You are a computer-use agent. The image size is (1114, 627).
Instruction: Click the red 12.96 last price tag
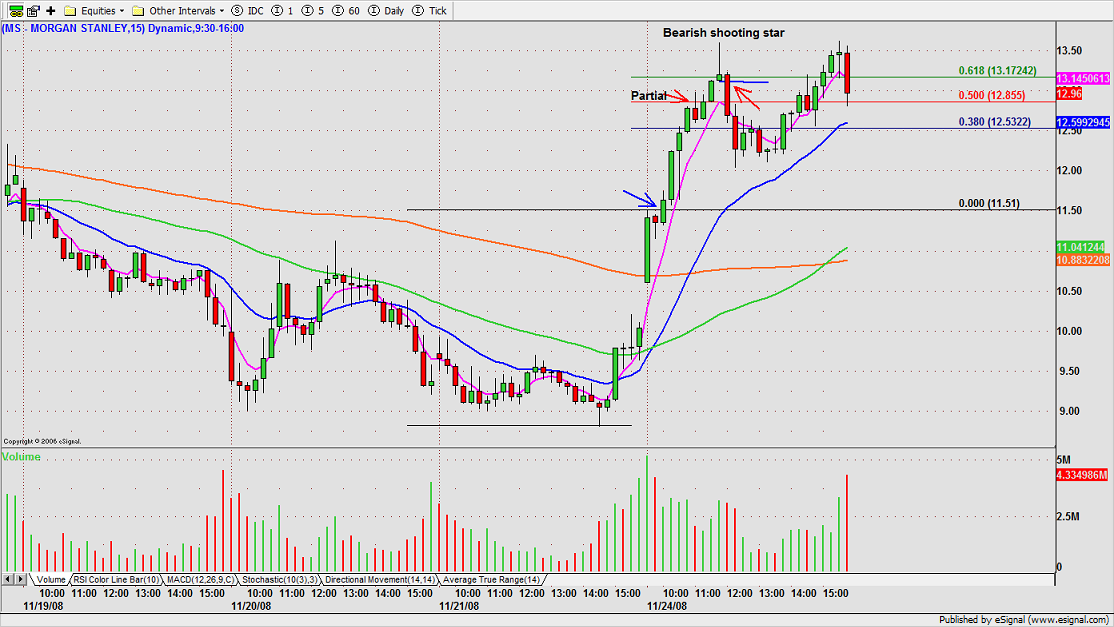[x=1069, y=94]
